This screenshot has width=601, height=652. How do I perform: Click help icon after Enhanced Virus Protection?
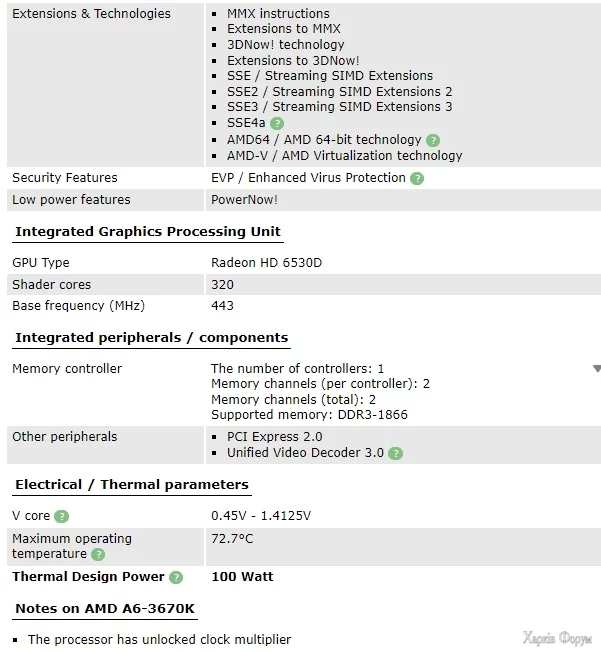point(417,178)
